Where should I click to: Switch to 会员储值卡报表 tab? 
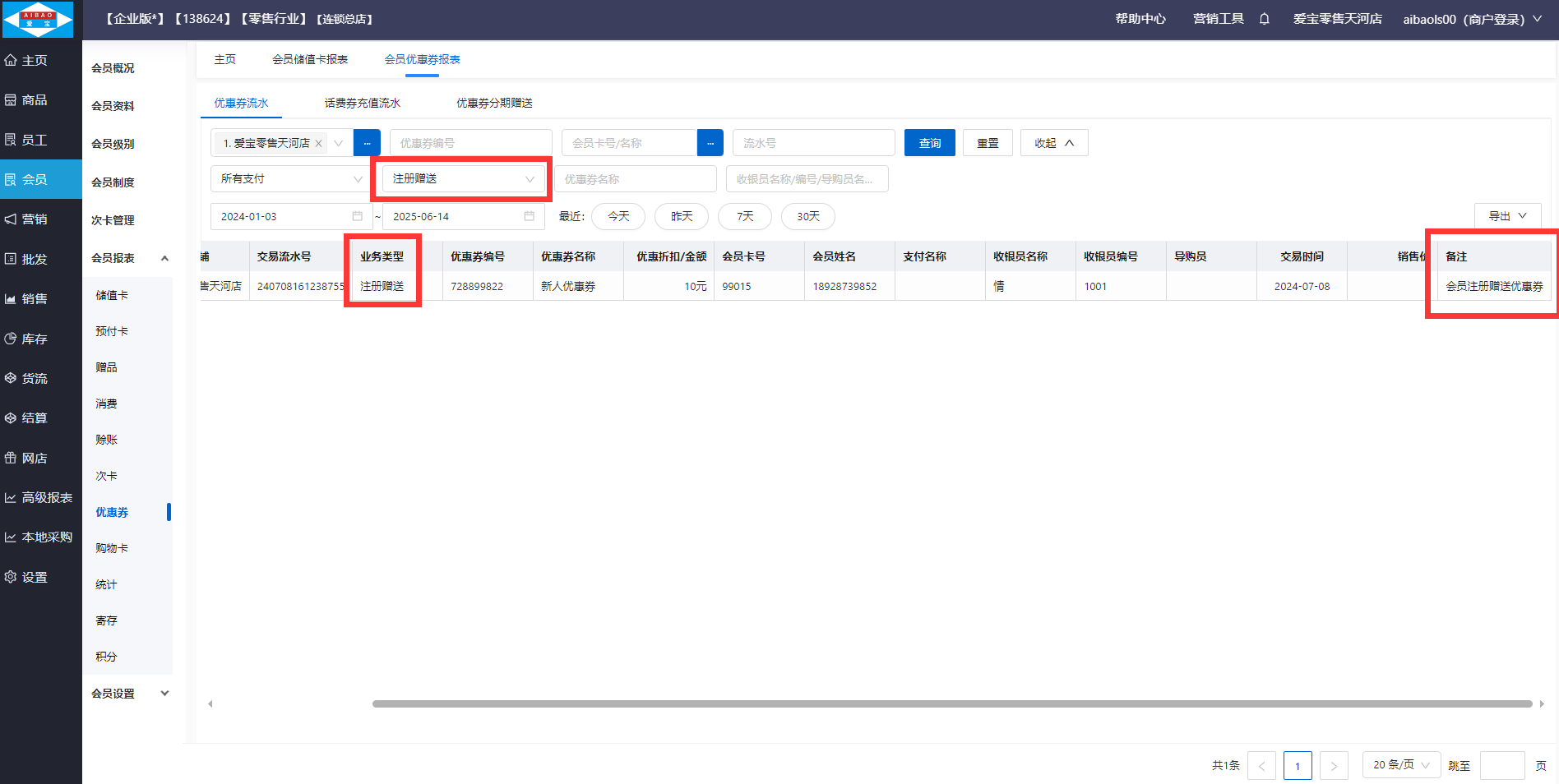(x=310, y=59)
